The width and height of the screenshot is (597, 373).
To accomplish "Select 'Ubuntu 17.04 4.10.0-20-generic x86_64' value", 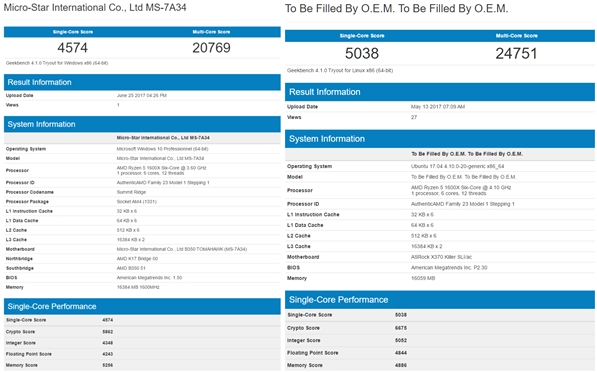I will (457, 166).
